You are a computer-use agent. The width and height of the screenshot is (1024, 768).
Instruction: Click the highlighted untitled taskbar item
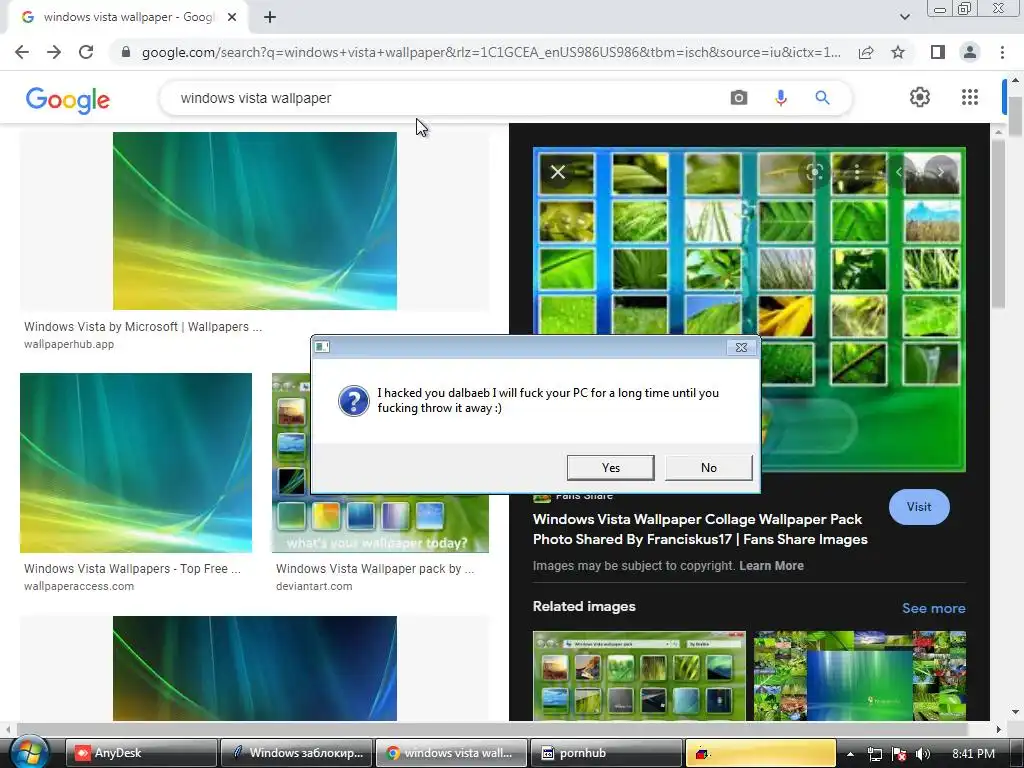coord(761,753)
